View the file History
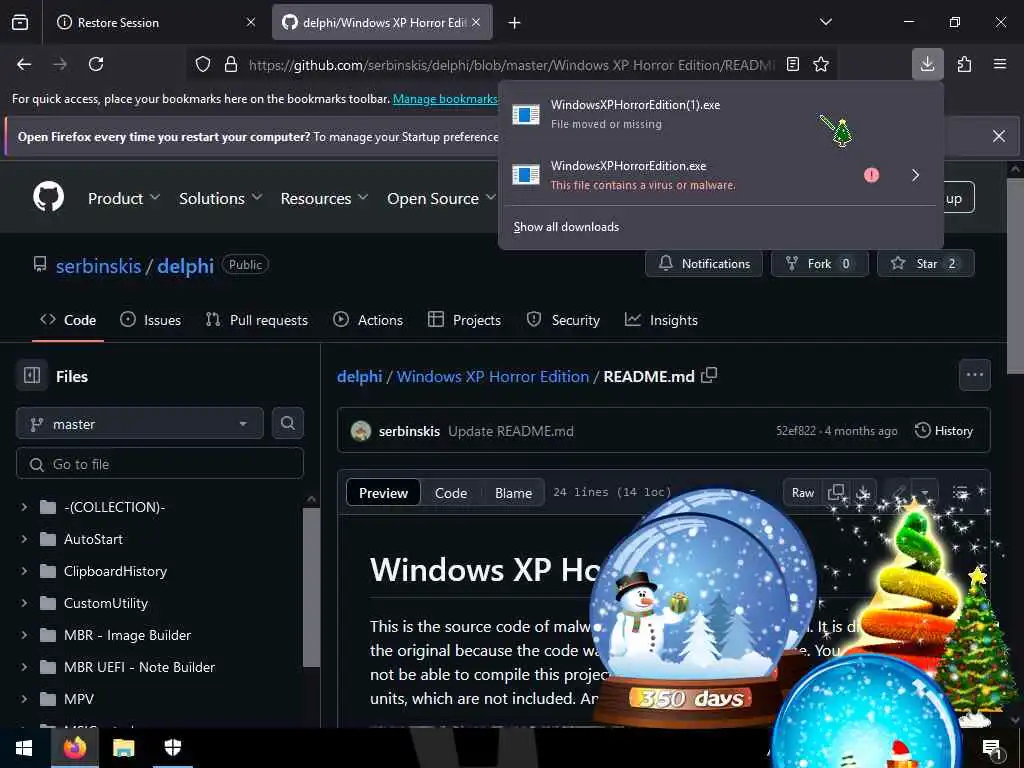Screen dimensions: 1024x768 click(944, 430)
